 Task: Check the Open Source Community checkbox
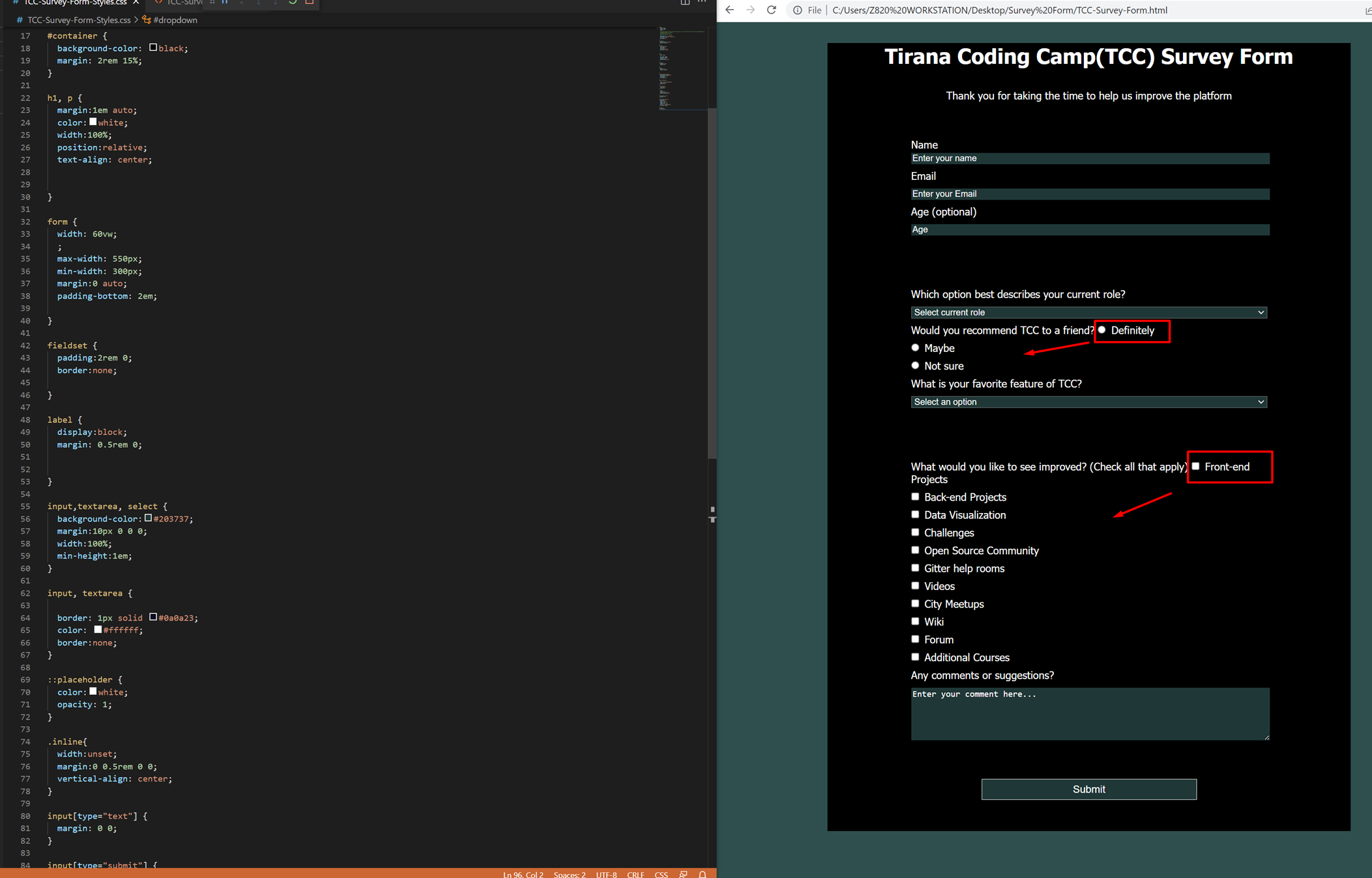click(x=915, y=550)
